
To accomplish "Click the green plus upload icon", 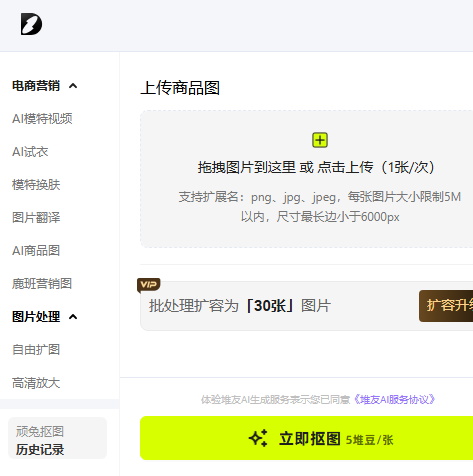I will click(x=320, y=140).
